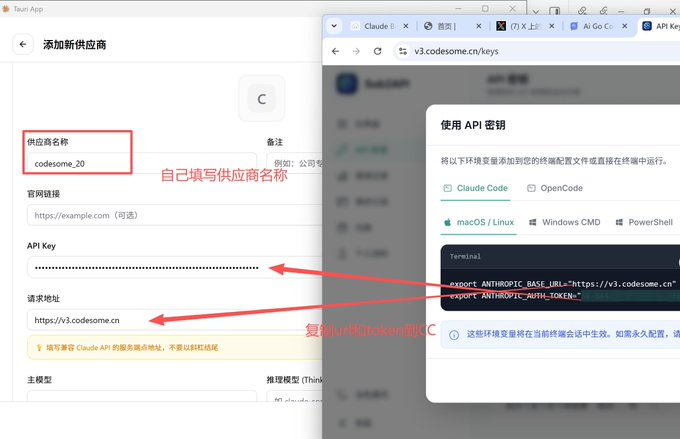Click the export ANTHROPIC_AUTH_TOKEN terminal line
This screenshot has height=439, width=680.
coord(515,296)
